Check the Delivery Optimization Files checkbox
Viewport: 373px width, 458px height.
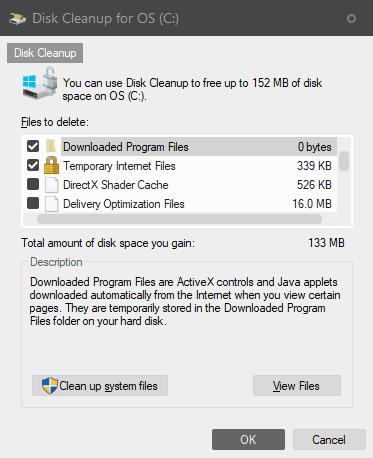[x=33, y=203]
